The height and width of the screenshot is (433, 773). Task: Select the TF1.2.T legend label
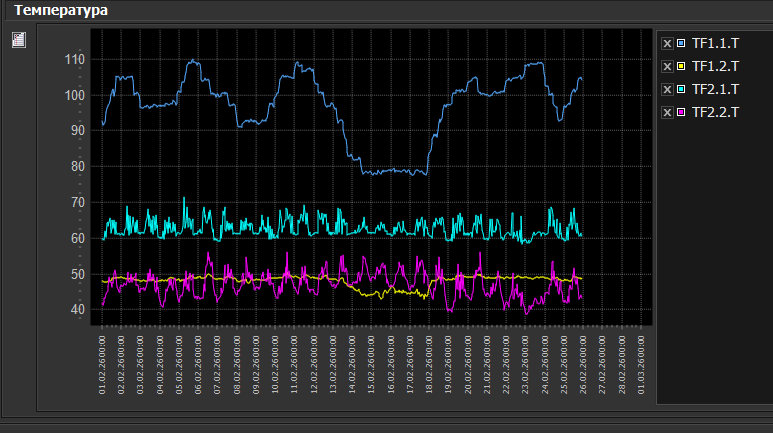pos(715,66)
